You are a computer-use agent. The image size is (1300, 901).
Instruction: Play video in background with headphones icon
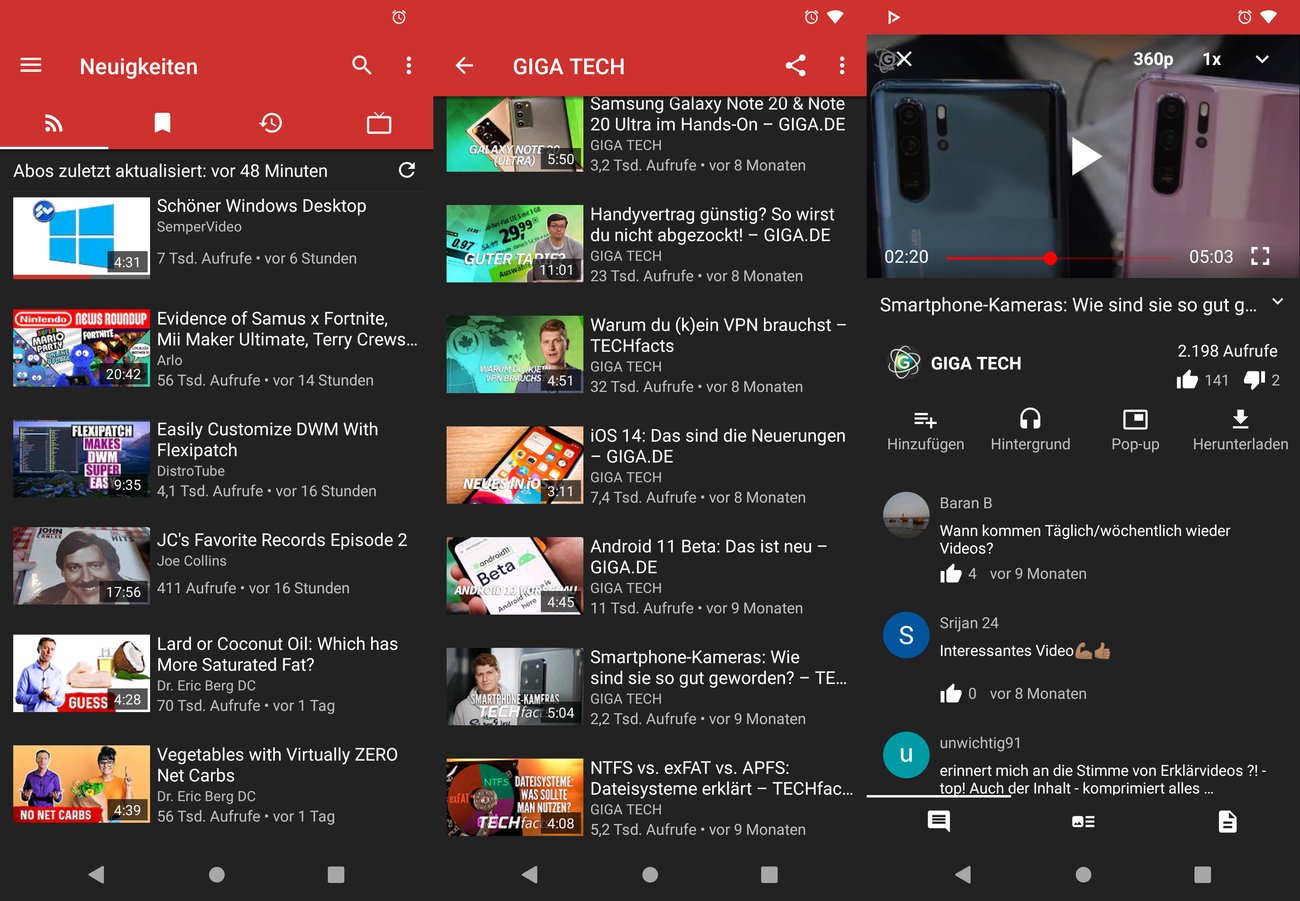[x=1030, y=429]
